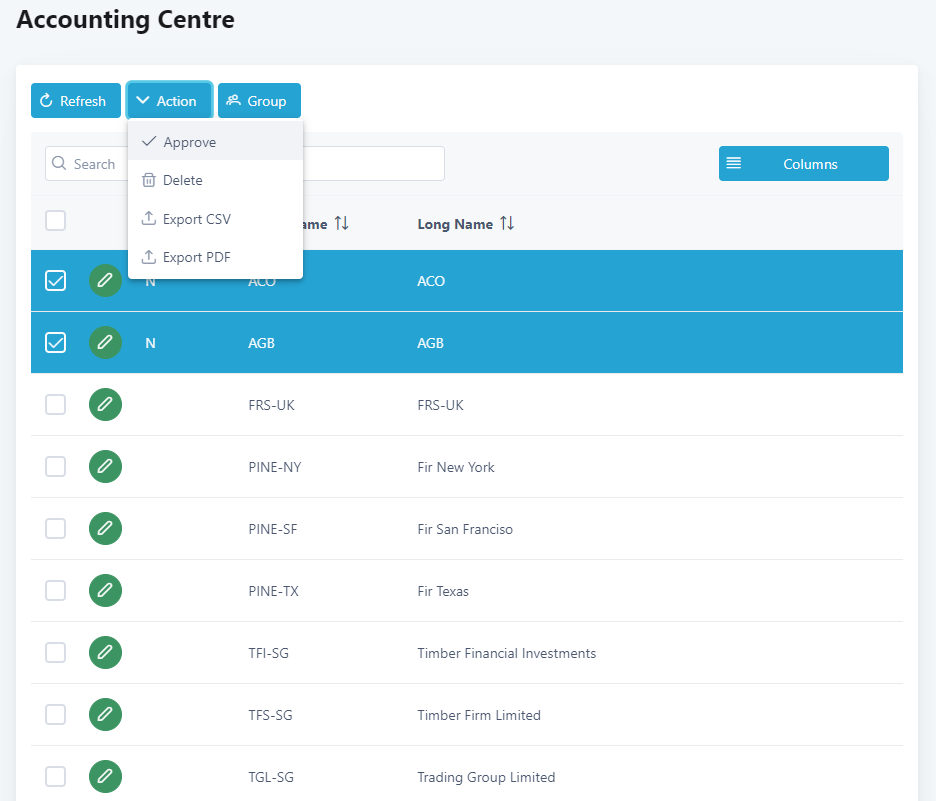Tick the checkbox for Timber Firm Limited
This screenshot has height=801, width=936.
pyautogui.click(x=56, y=715)
